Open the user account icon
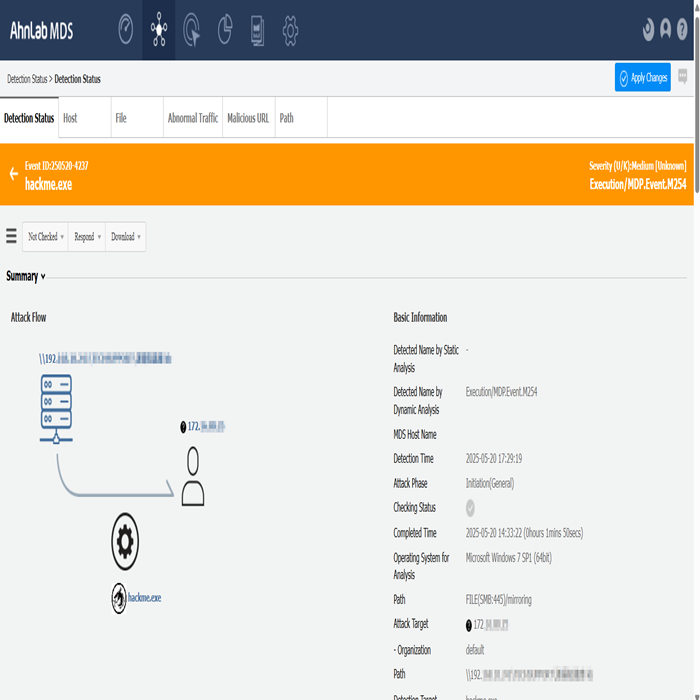 tap(665, 29)
